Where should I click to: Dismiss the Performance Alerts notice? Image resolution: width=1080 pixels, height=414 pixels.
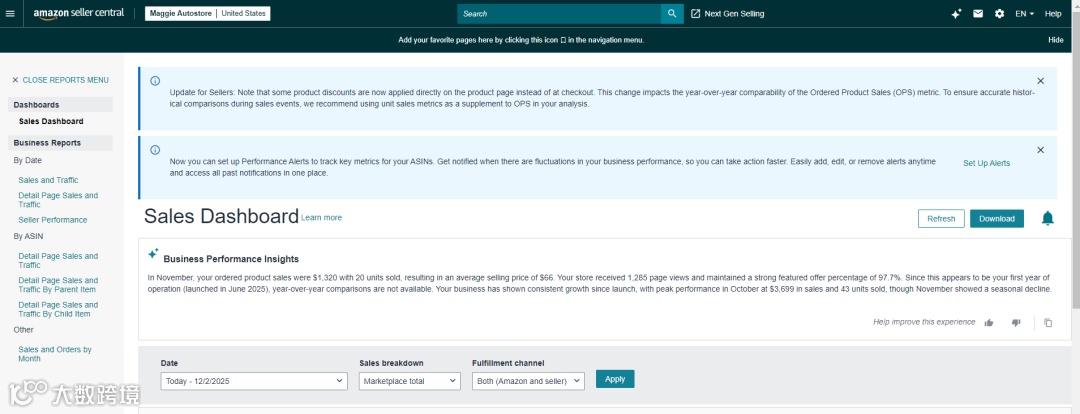(1040, 149)
